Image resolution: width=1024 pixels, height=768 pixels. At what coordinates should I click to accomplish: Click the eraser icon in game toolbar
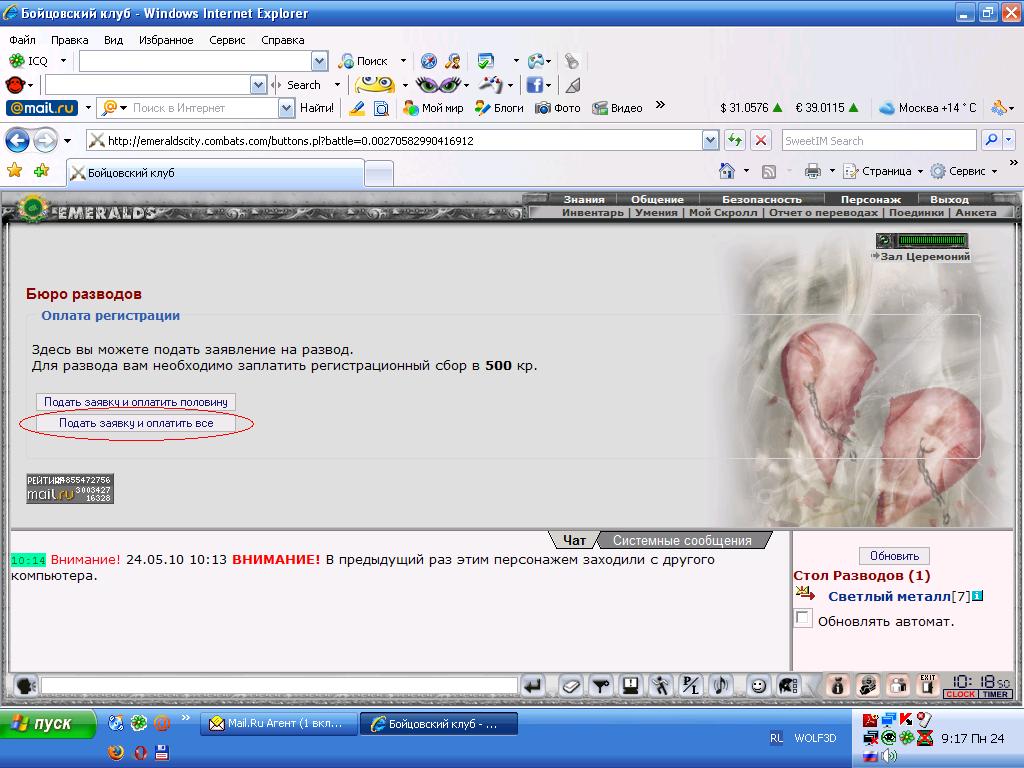[570, 686]
